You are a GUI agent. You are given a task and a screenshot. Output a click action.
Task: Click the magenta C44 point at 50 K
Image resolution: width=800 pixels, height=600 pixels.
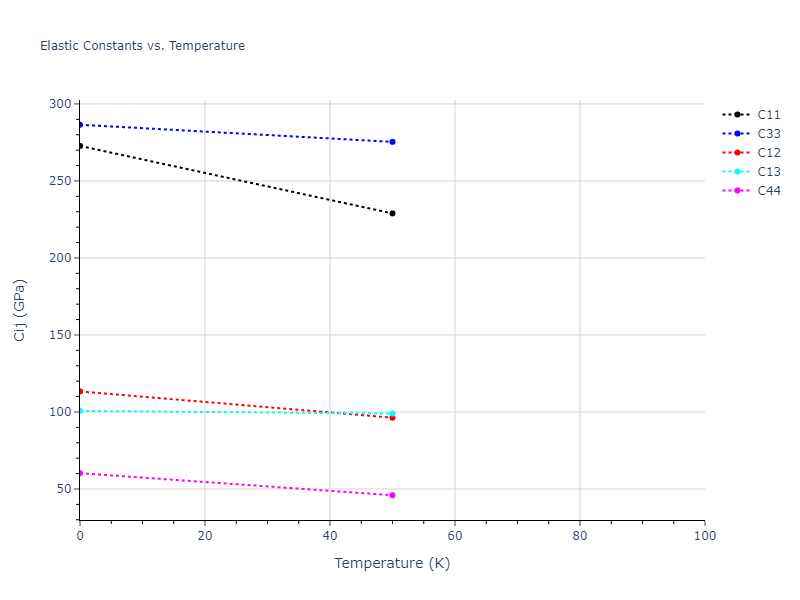pos(392,495)
